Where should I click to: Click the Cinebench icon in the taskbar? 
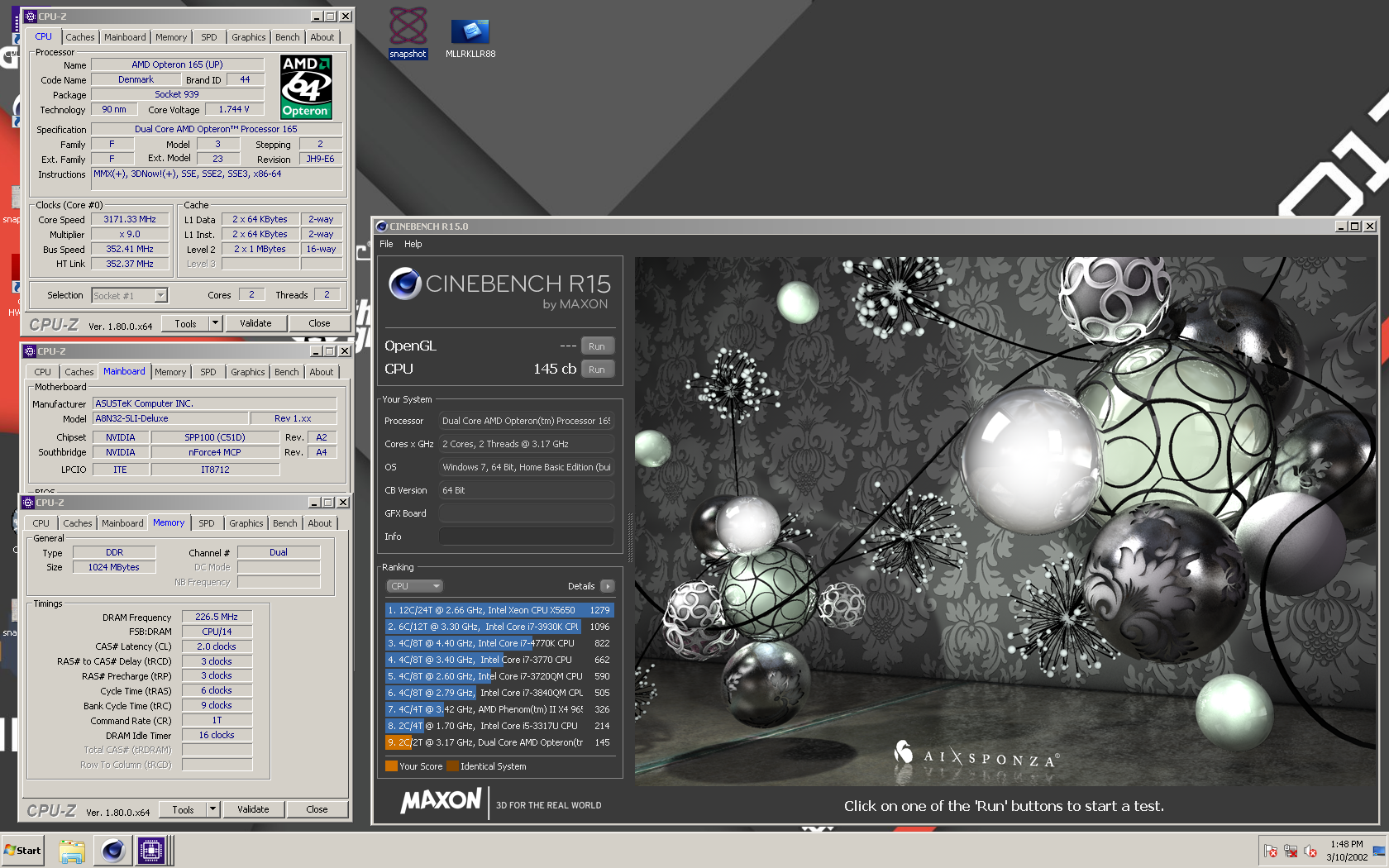pos(113,851)
